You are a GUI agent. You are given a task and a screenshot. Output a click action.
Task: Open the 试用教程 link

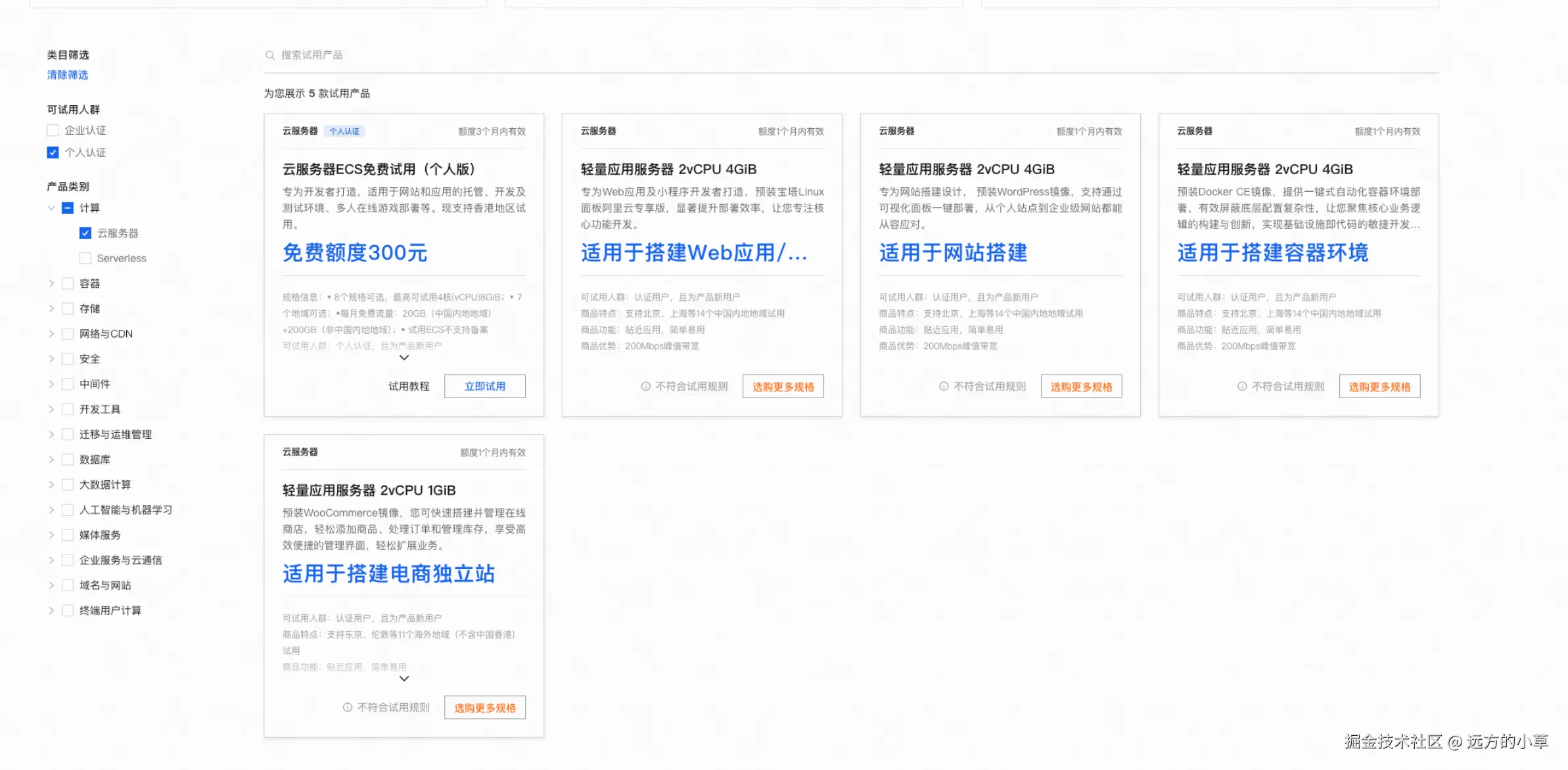click(x=408, y=386)
